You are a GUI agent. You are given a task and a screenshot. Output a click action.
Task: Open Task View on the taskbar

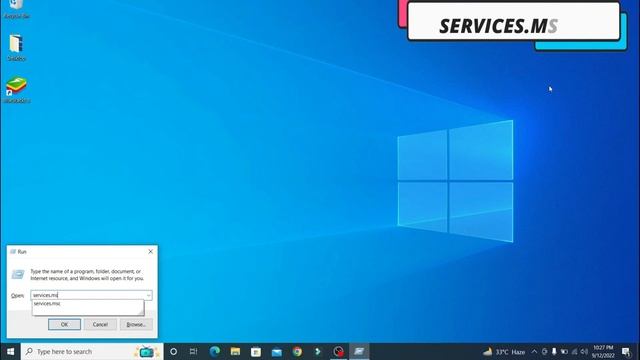(193, 351)
